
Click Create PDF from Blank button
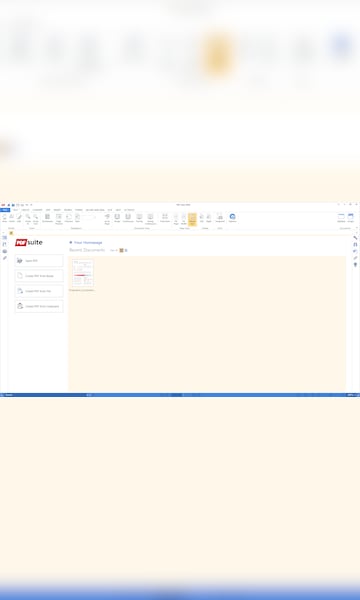(39, 276)
